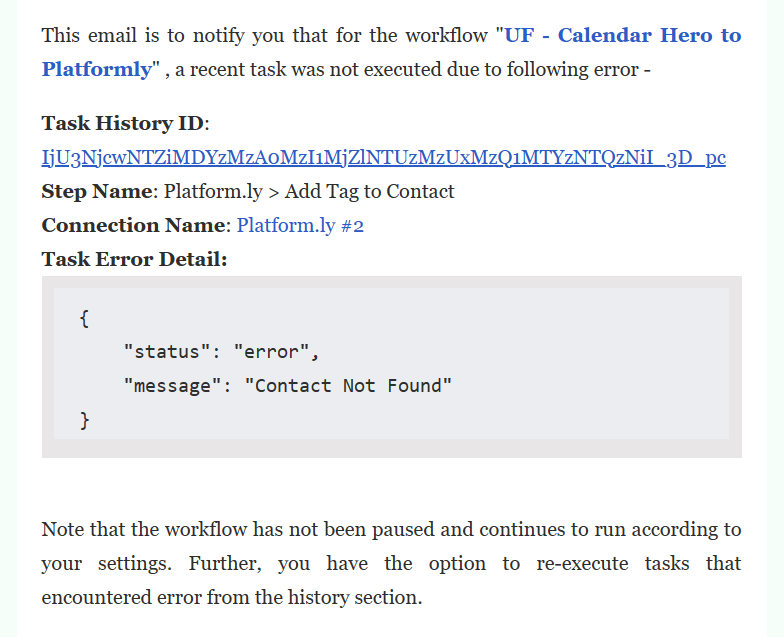Click the "message": "Contact Not Found" line
This screenshot has width=784, height=637.
[288, 386]
